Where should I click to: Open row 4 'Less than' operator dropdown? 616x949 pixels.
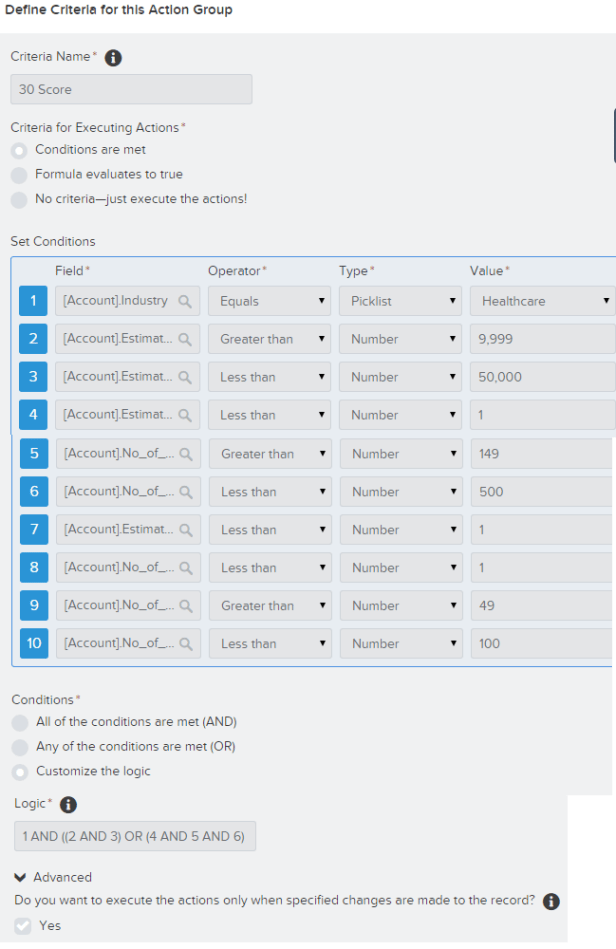pyautogui.click(x=269, y=415)
